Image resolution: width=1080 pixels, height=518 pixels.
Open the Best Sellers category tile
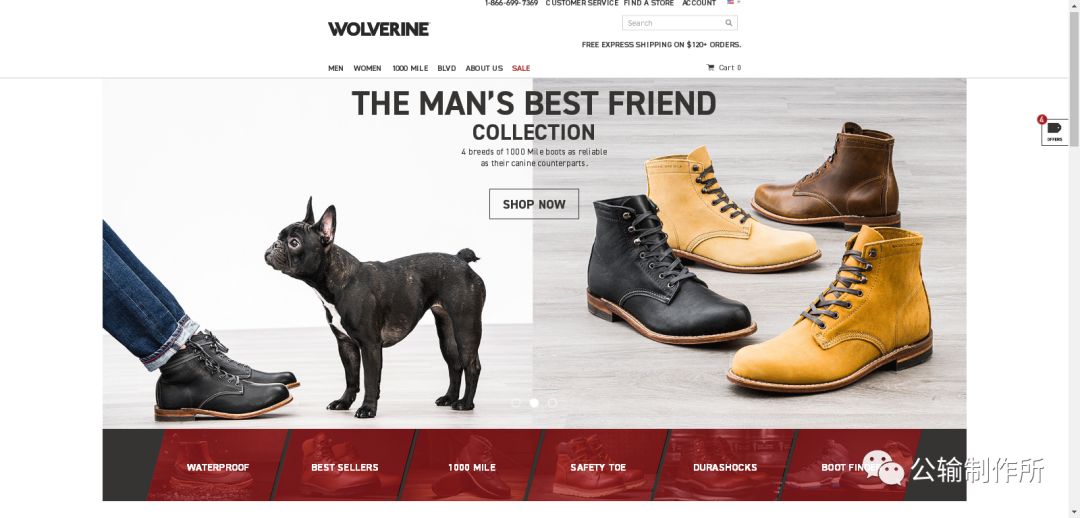(x=344, y=465)
